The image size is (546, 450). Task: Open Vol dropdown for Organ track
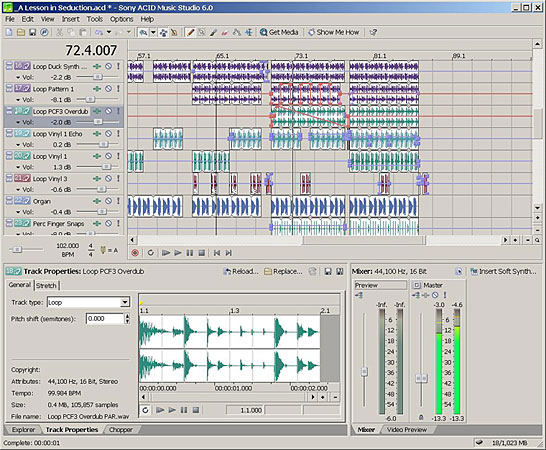18,212
